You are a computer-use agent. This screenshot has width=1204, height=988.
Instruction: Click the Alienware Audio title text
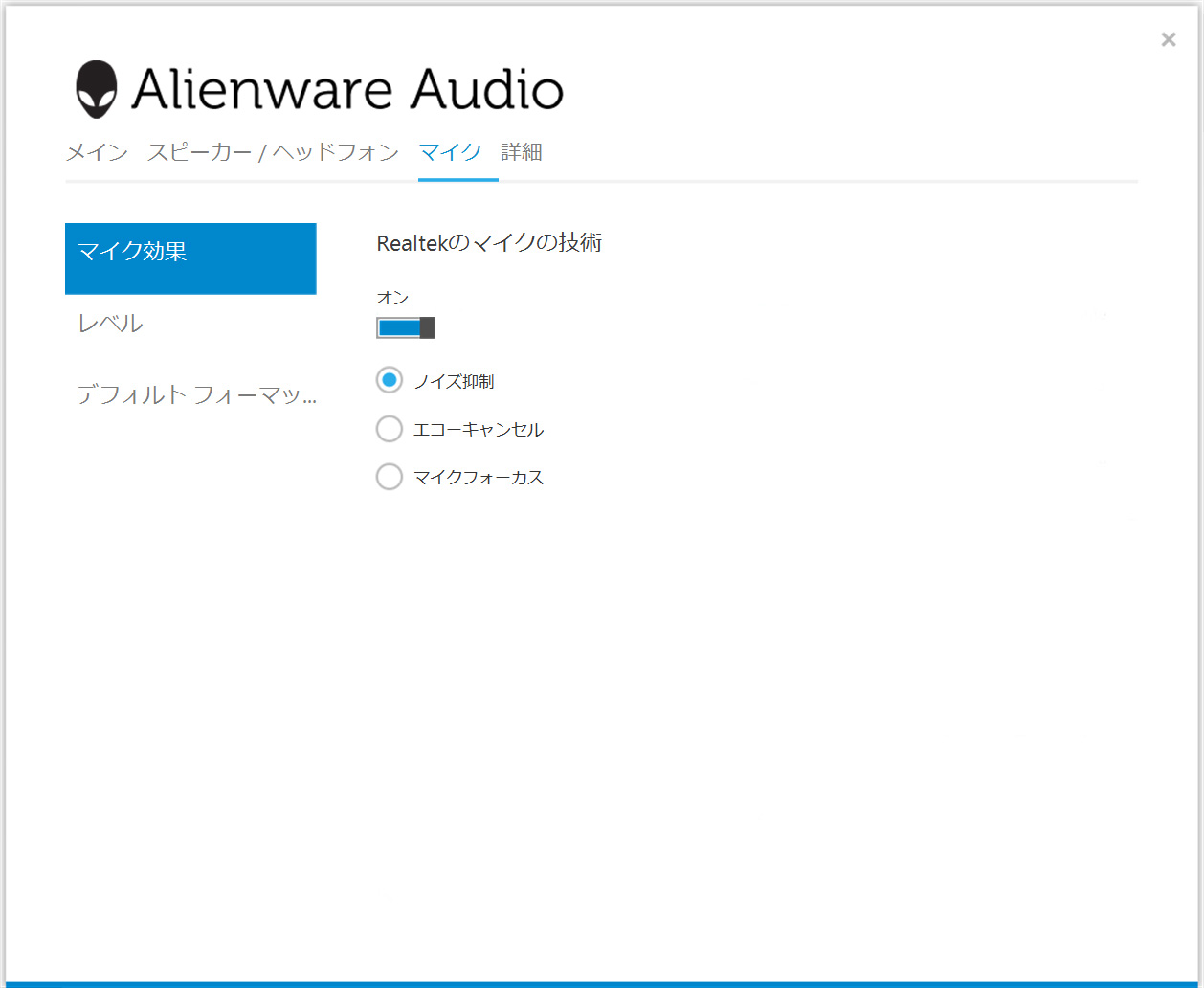347,90
